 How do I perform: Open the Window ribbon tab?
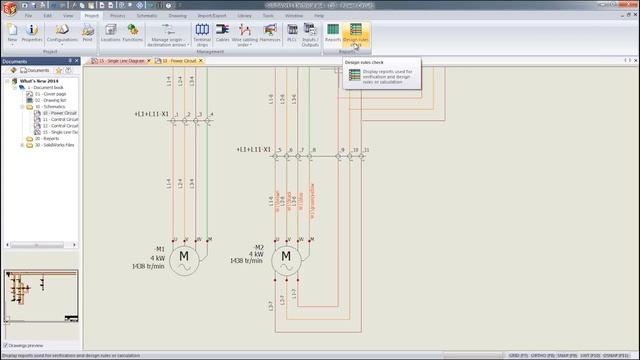tap(294, 16)
